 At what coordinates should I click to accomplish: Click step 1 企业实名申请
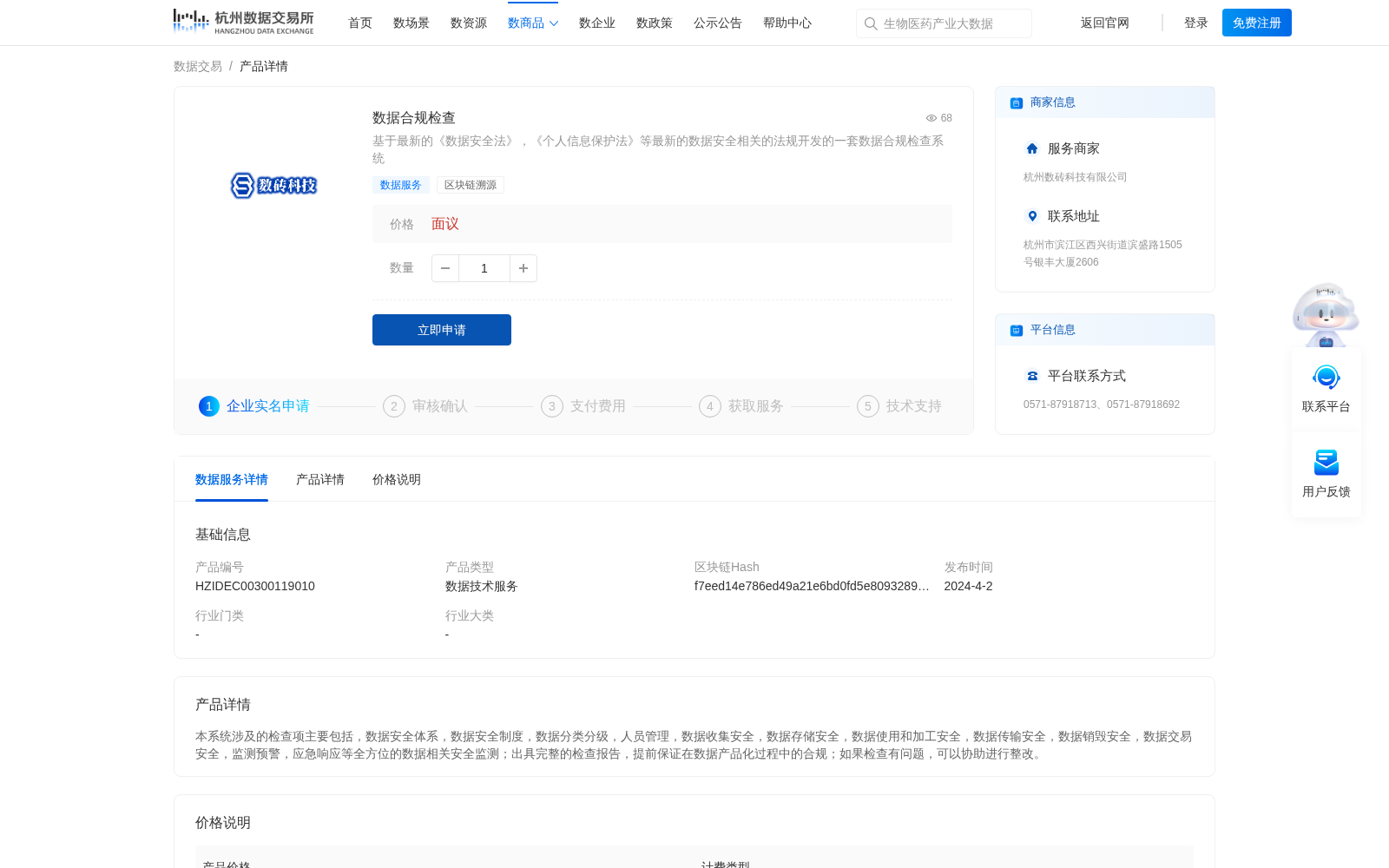[x=254, y=406]
